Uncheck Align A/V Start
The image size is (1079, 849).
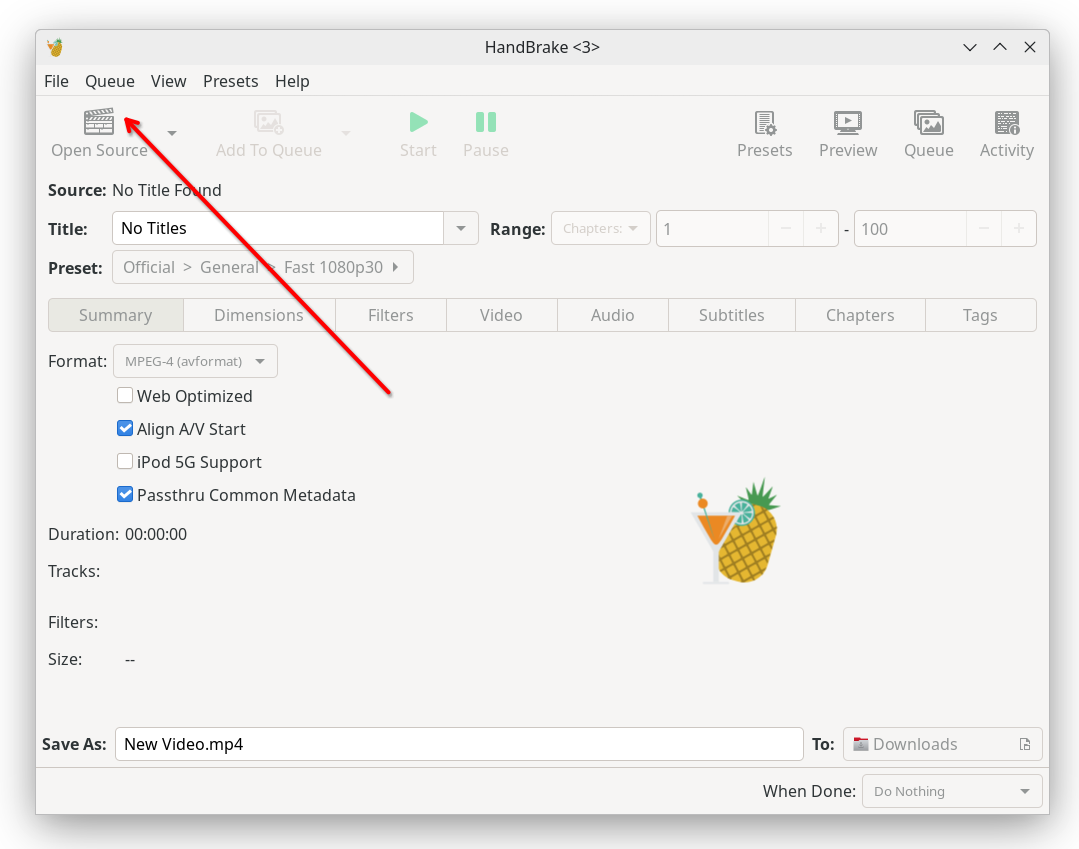[125, 429]
